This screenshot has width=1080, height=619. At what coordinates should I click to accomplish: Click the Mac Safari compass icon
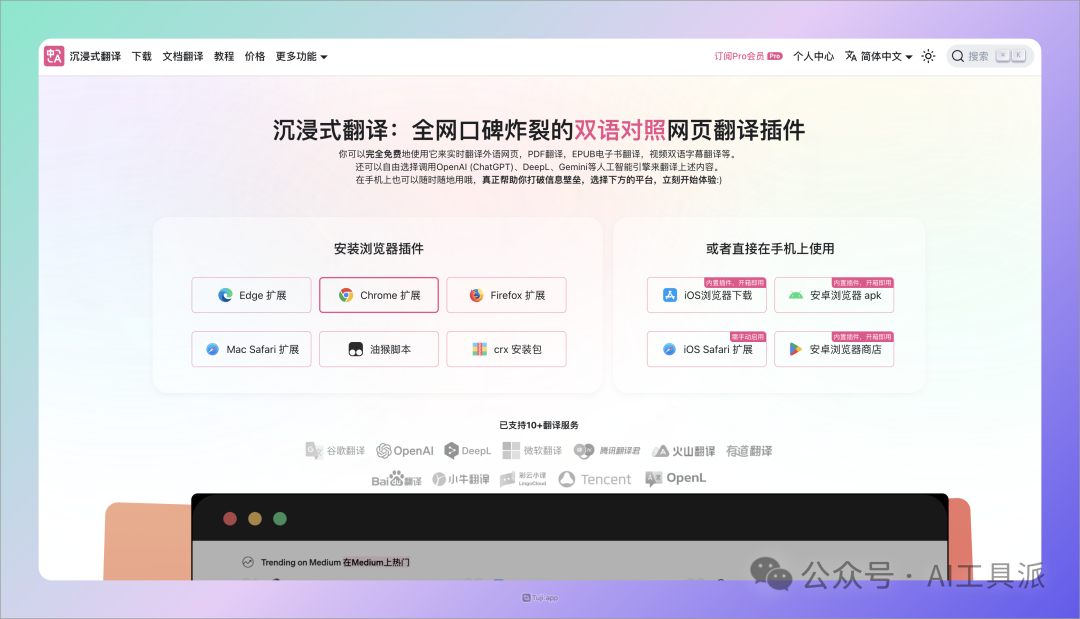pos(213,349)
